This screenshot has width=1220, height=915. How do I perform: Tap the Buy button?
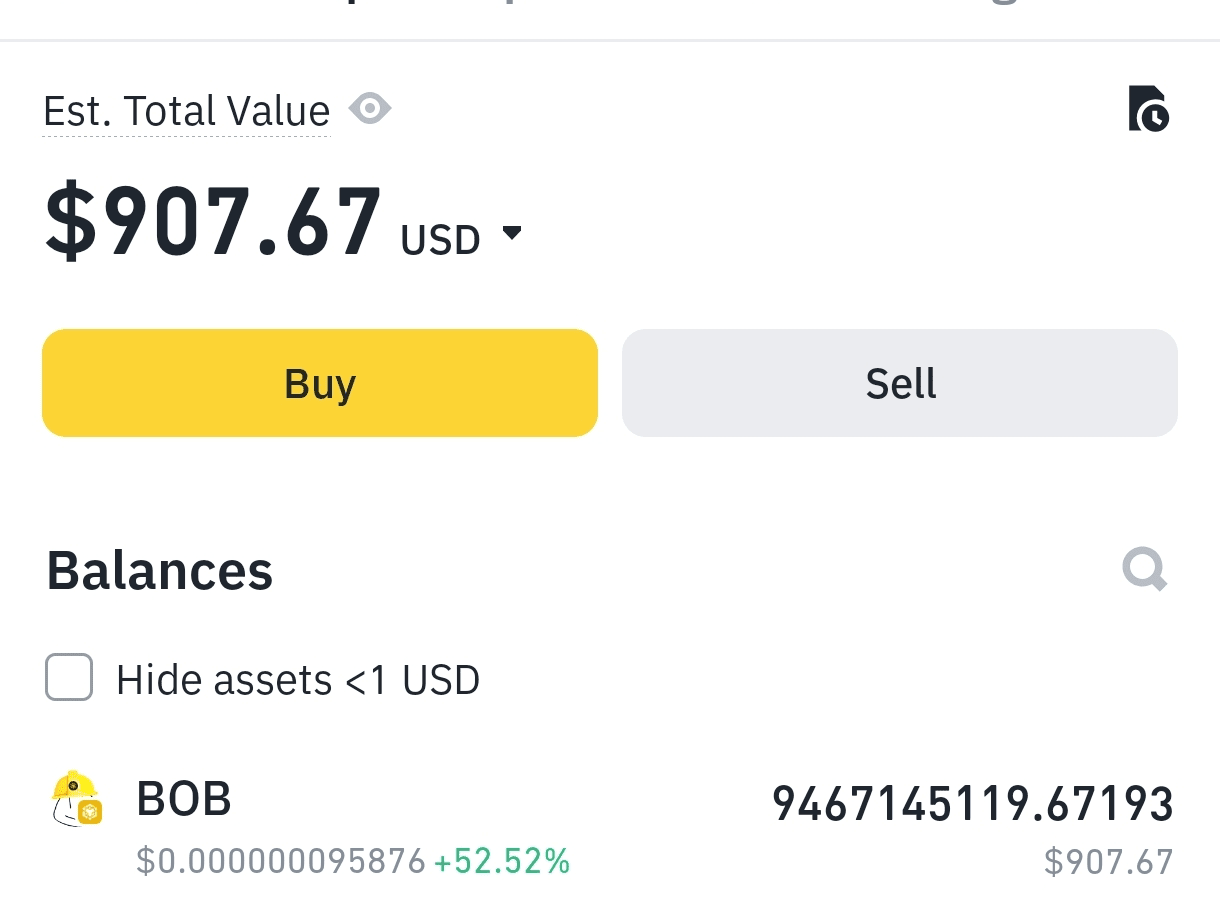(x=320, y=383)
